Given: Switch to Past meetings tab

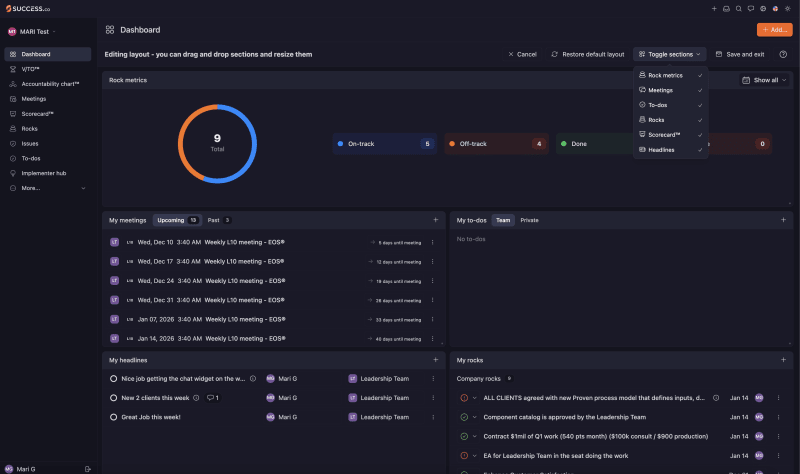Looking at the screenshot, I should 219,220.
